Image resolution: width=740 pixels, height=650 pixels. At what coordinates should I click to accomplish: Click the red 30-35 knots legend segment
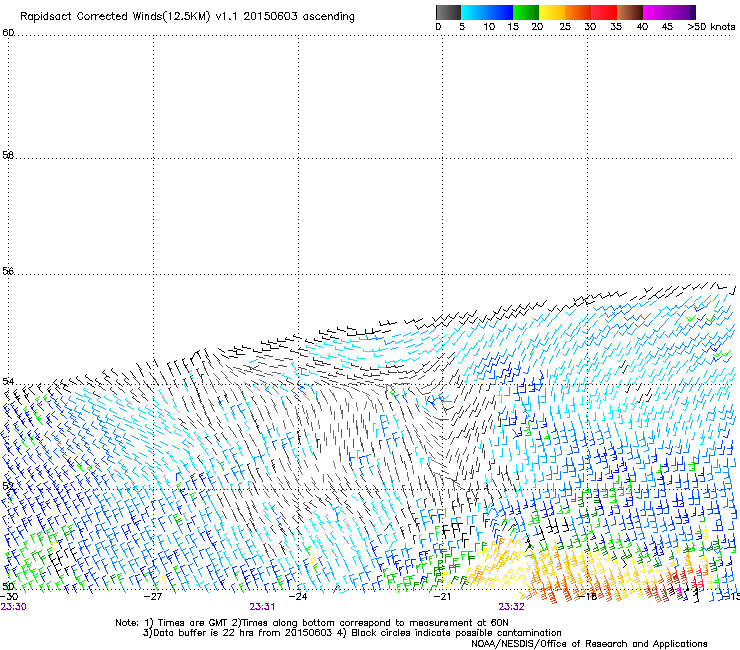click(x=604, y=12)
